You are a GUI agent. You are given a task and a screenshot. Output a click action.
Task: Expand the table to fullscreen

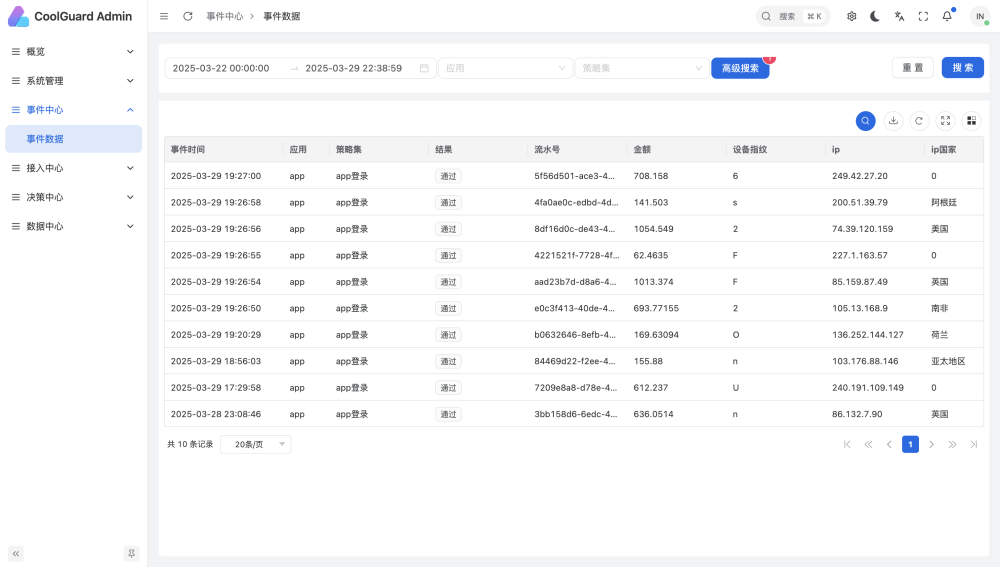coord(945,121)
